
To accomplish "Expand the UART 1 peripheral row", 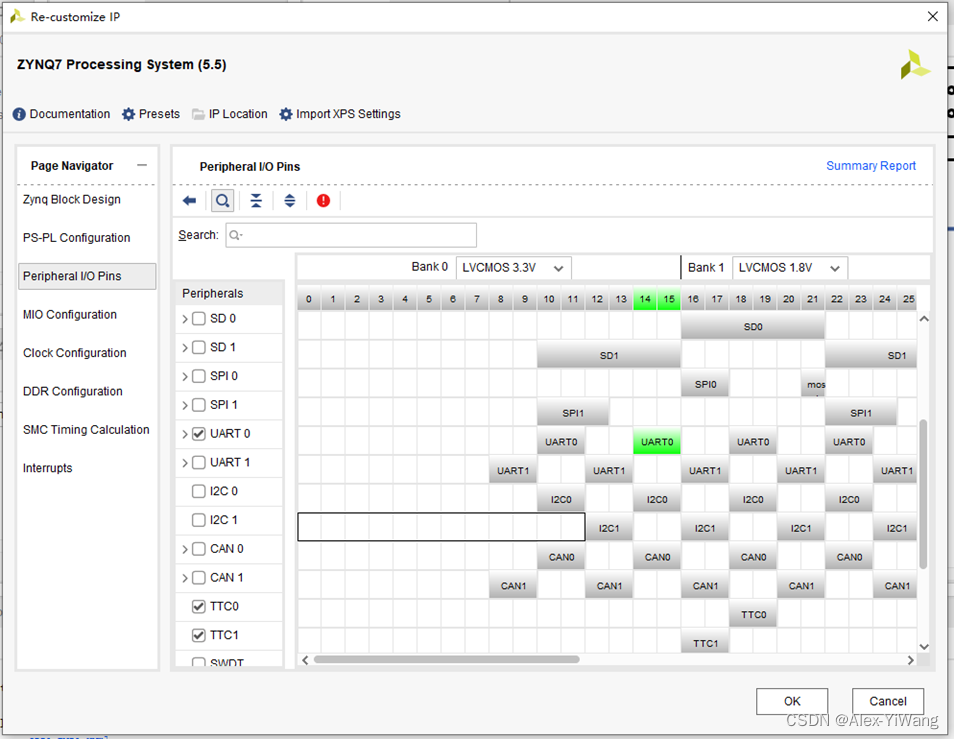I will 185,463.
